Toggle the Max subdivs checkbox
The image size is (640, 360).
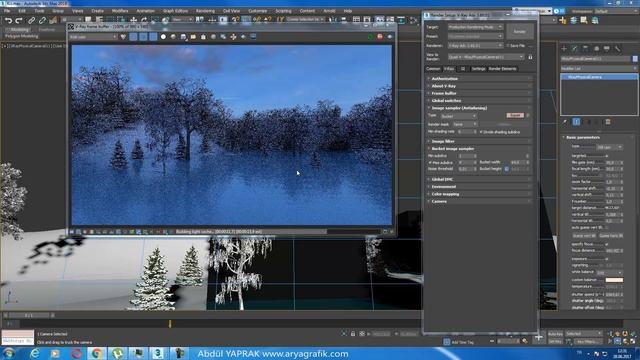(x=430, y=162)
